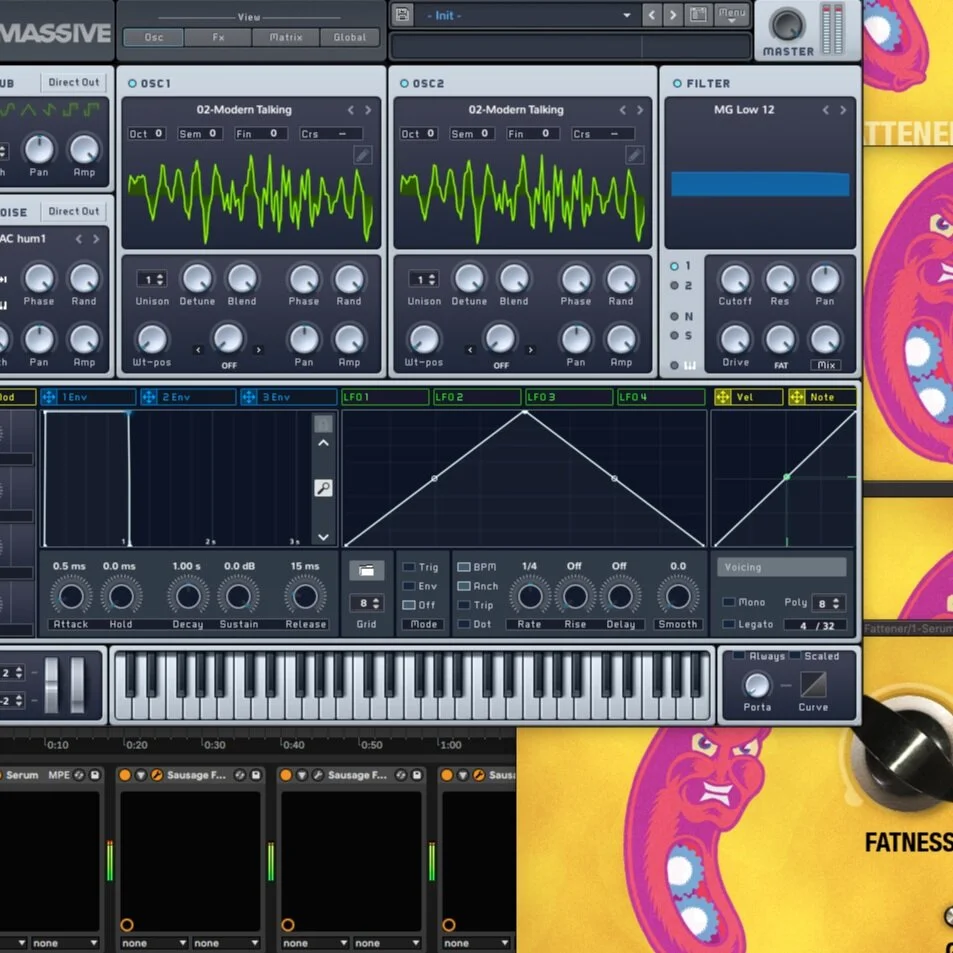
Task: Select previous filter type arrow
Action: coord(825,110)
